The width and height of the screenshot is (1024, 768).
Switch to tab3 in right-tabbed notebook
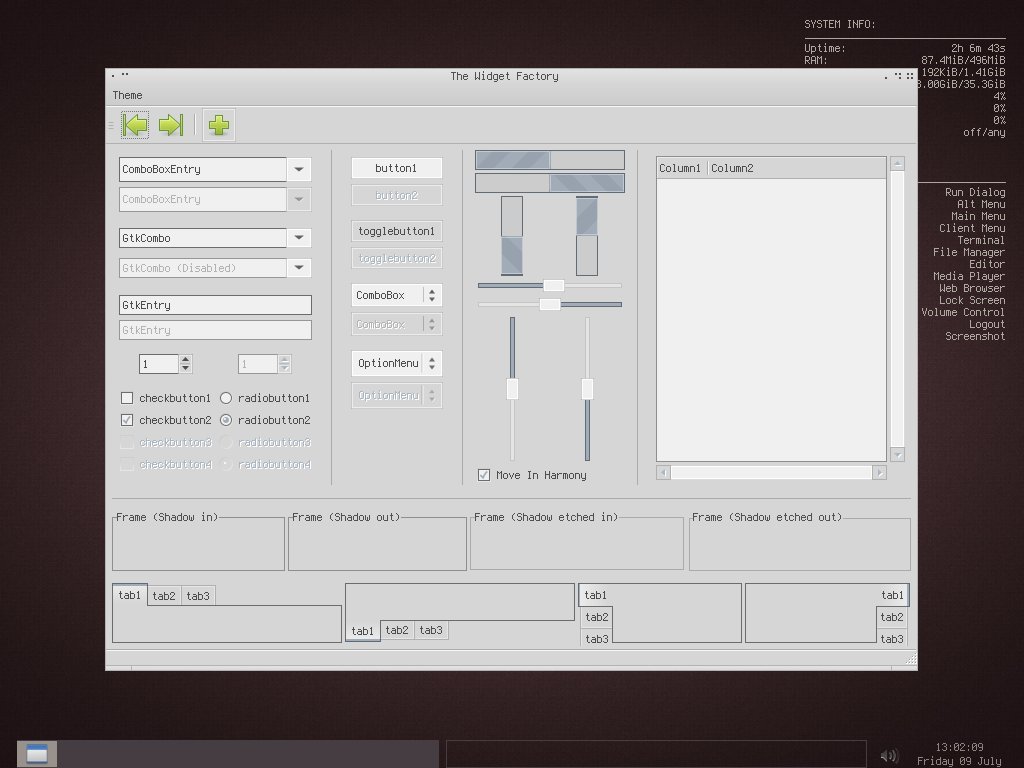click(x=892, y=639)
